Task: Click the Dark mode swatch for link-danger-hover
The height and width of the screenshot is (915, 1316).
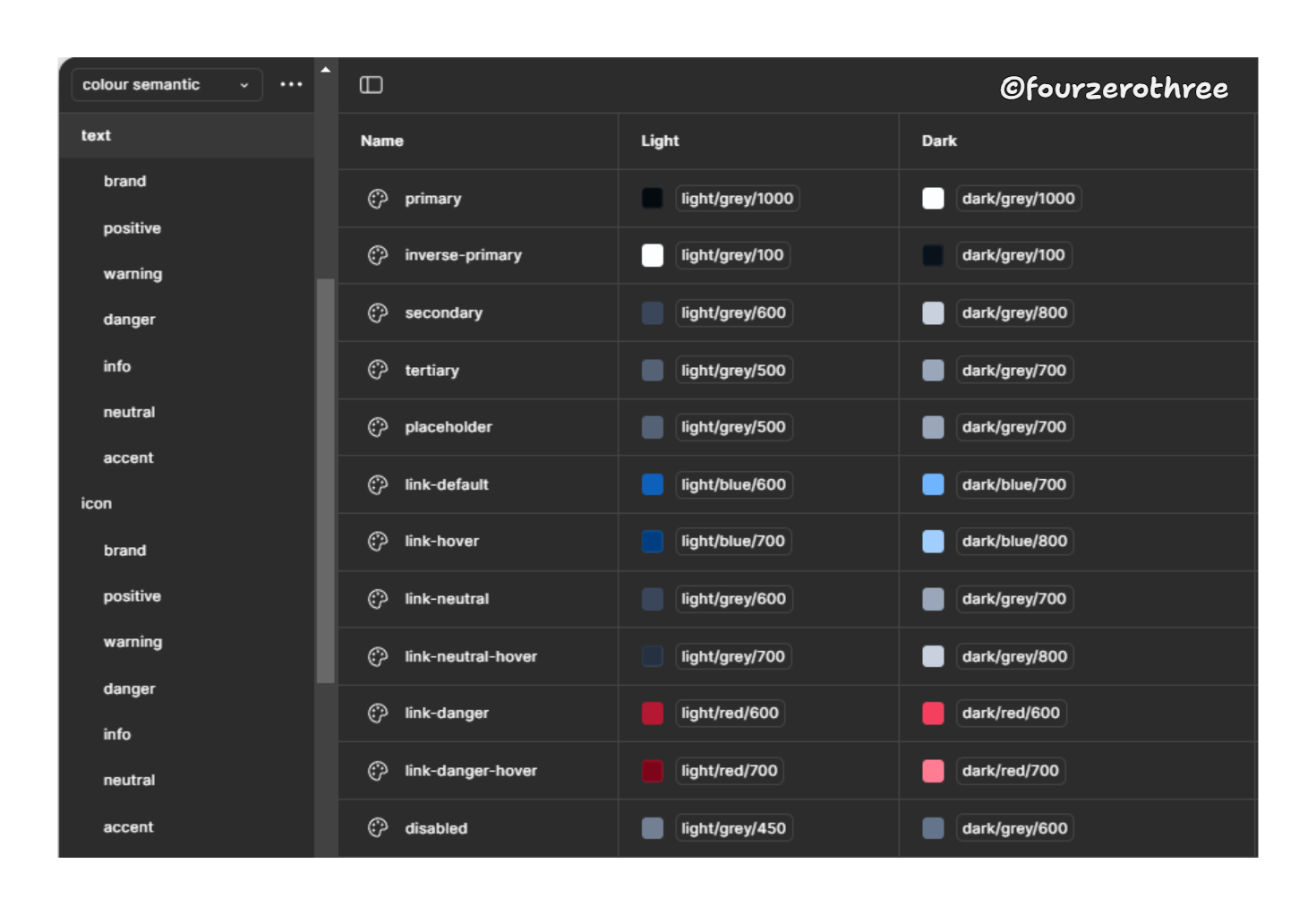Action: click(x=933, y=771)
